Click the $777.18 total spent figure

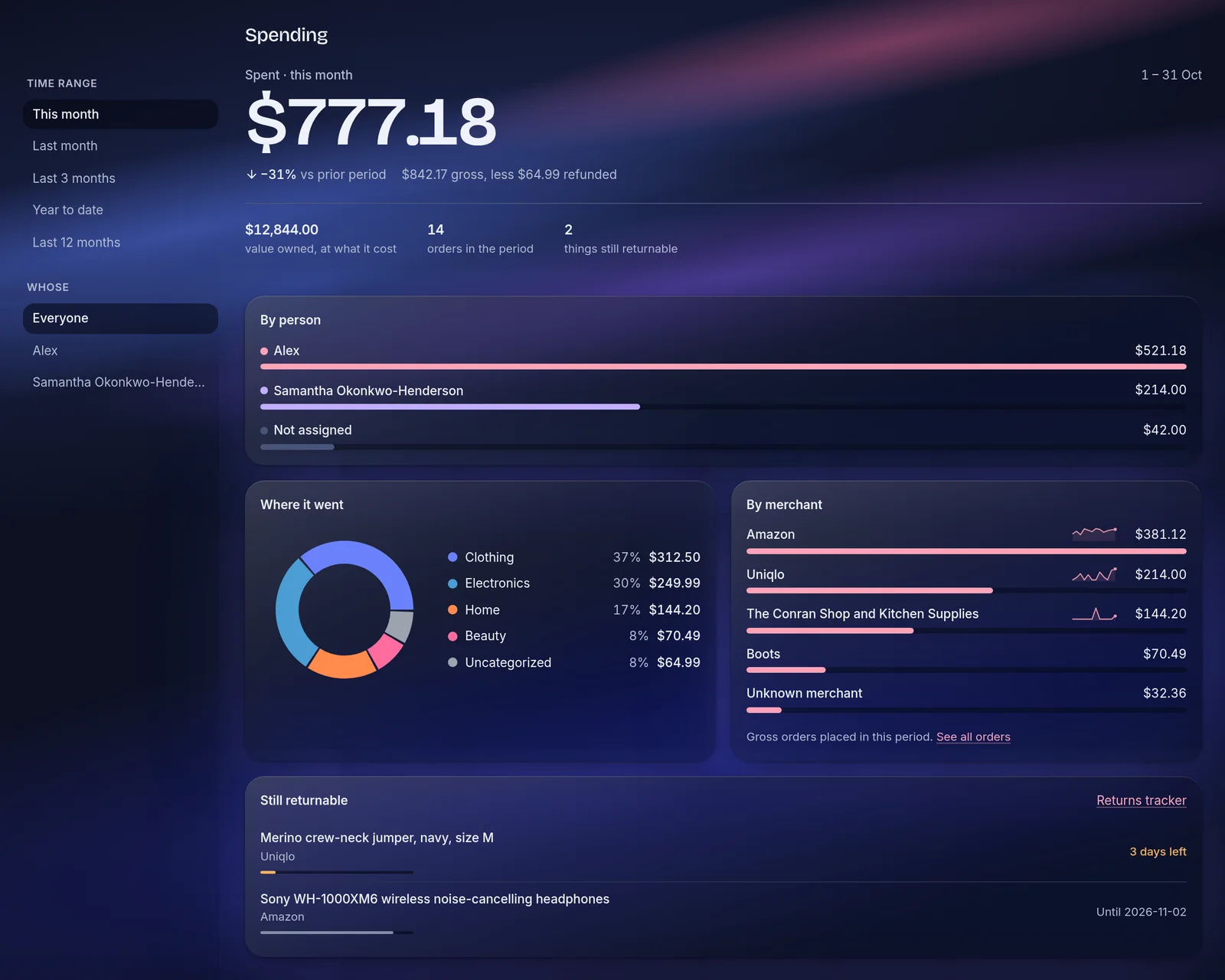coord(371,122)
